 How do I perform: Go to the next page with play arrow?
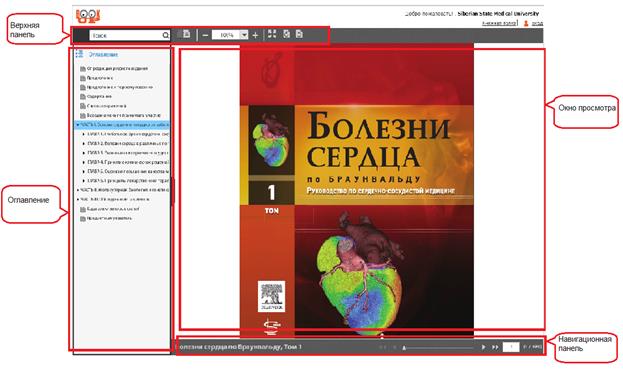(x=483, y=347)
